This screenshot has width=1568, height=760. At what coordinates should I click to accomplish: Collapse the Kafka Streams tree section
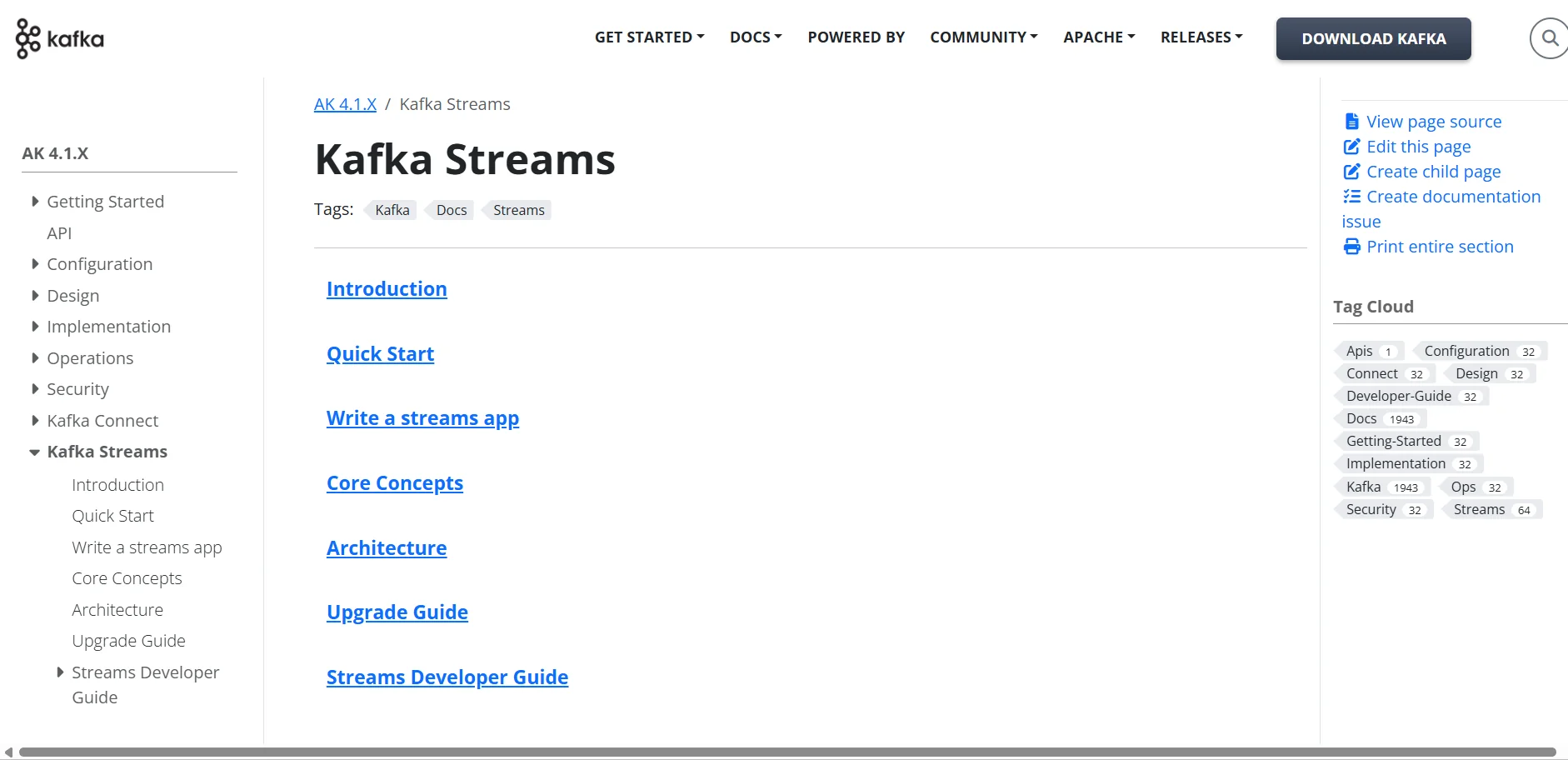(35, 452)
